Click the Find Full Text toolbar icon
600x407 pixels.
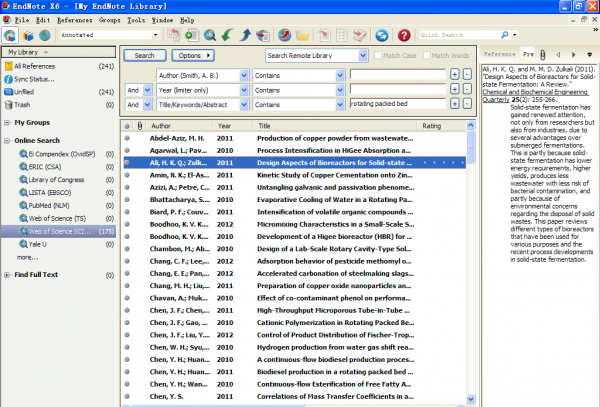coord(263,35)
